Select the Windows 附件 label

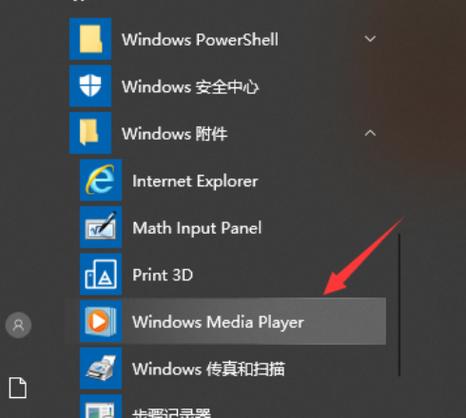click(x=175, y=134)
